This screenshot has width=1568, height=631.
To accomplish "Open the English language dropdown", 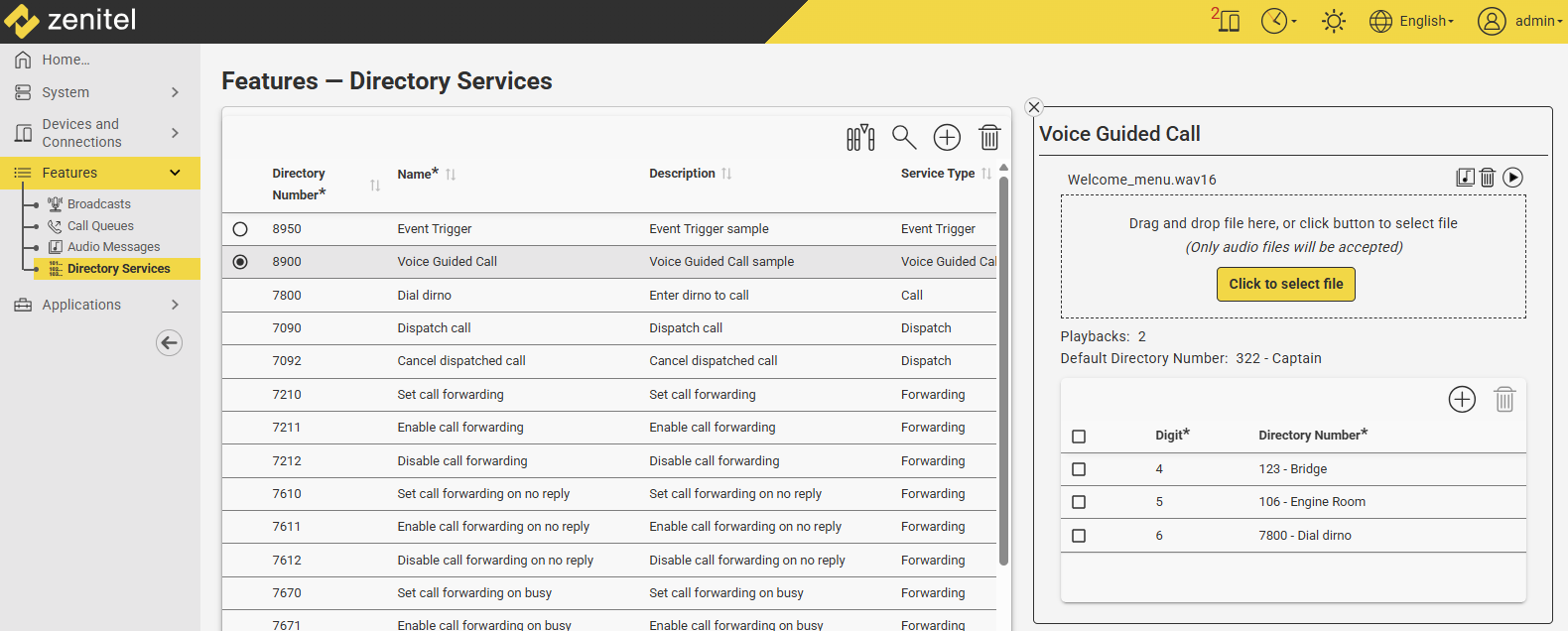I will (1413, 21).
